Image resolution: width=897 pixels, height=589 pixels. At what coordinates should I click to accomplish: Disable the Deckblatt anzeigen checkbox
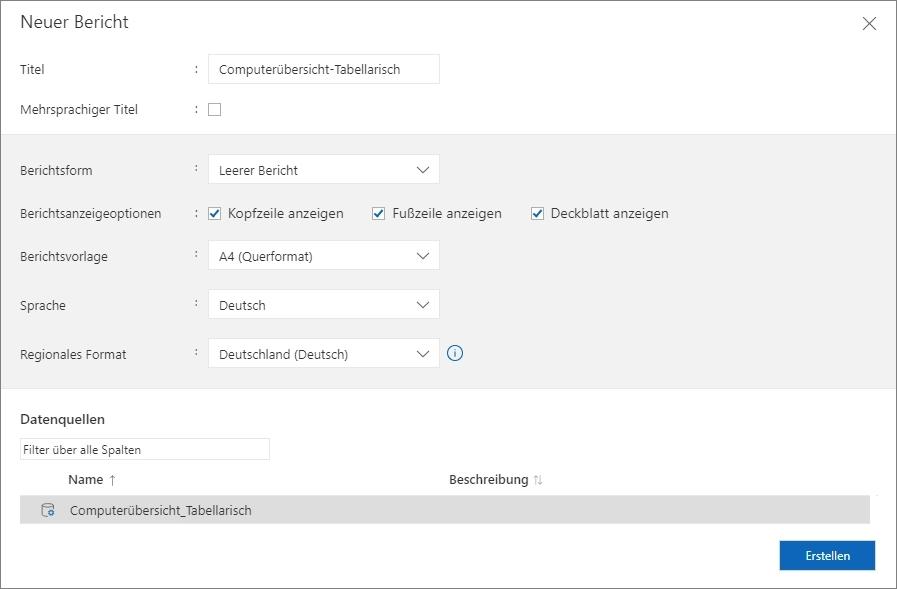[x=537, y=213]
